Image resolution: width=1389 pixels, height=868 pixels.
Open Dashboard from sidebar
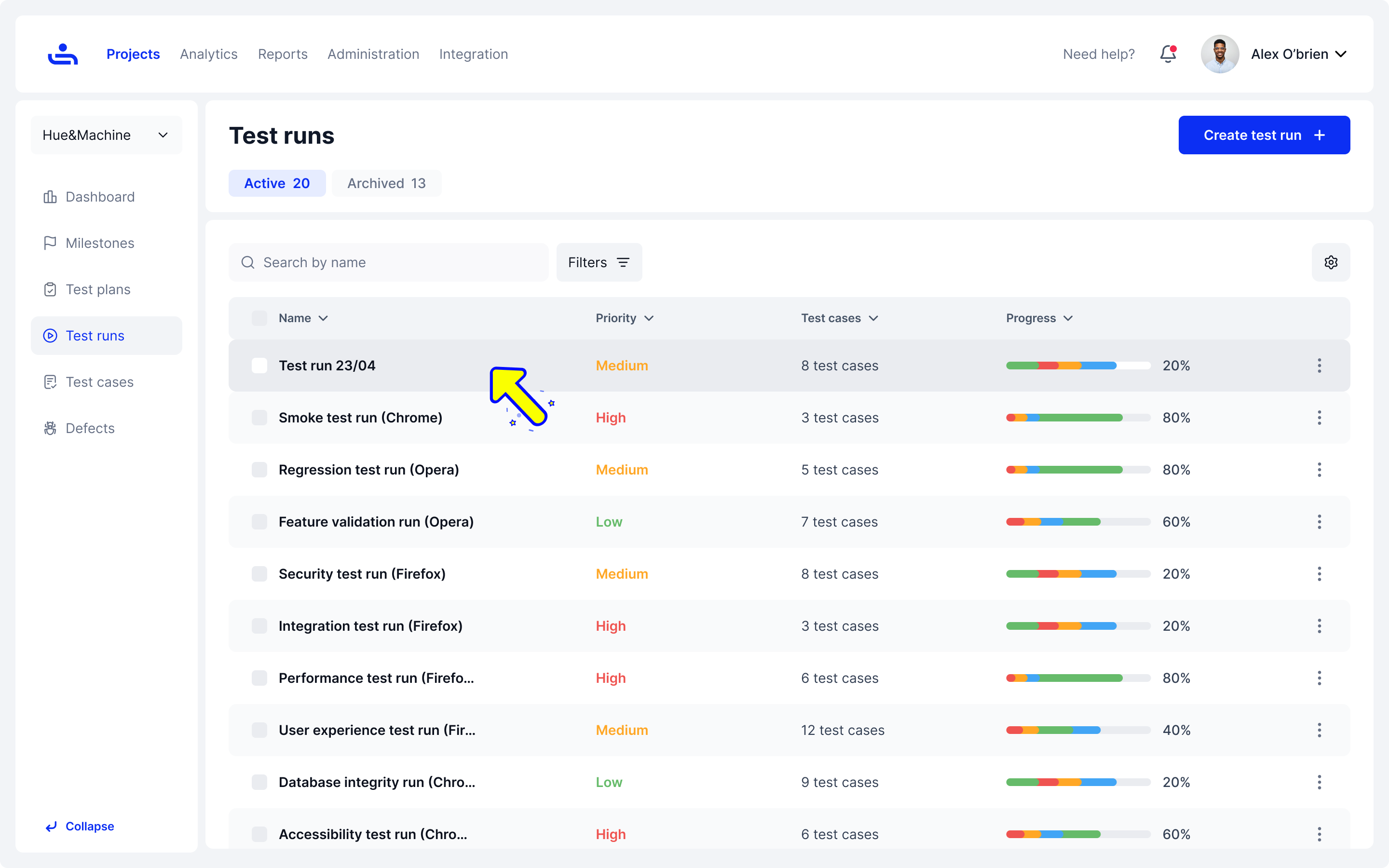point(100,197)
